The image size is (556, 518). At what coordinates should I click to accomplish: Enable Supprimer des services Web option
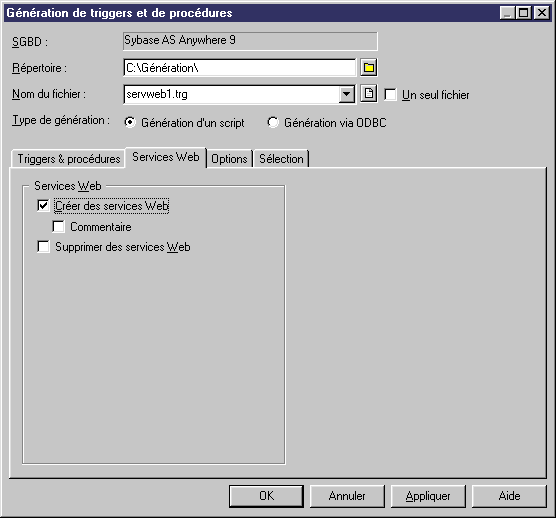coord(43,247)
